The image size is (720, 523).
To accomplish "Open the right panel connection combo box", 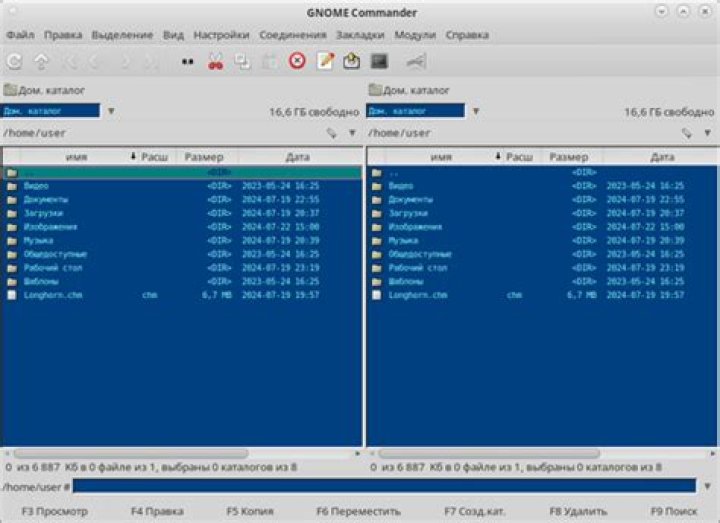I will click(x=415, y=111).
